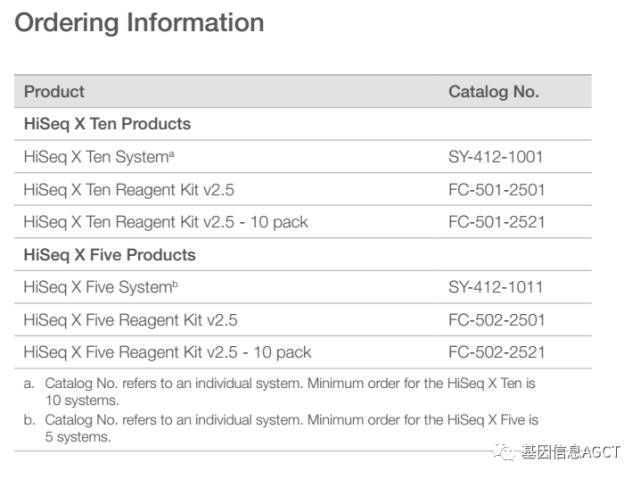This screenshot has height=479, width=640.
Task: Click catalog number FC-501-2521
Action: 496,222
